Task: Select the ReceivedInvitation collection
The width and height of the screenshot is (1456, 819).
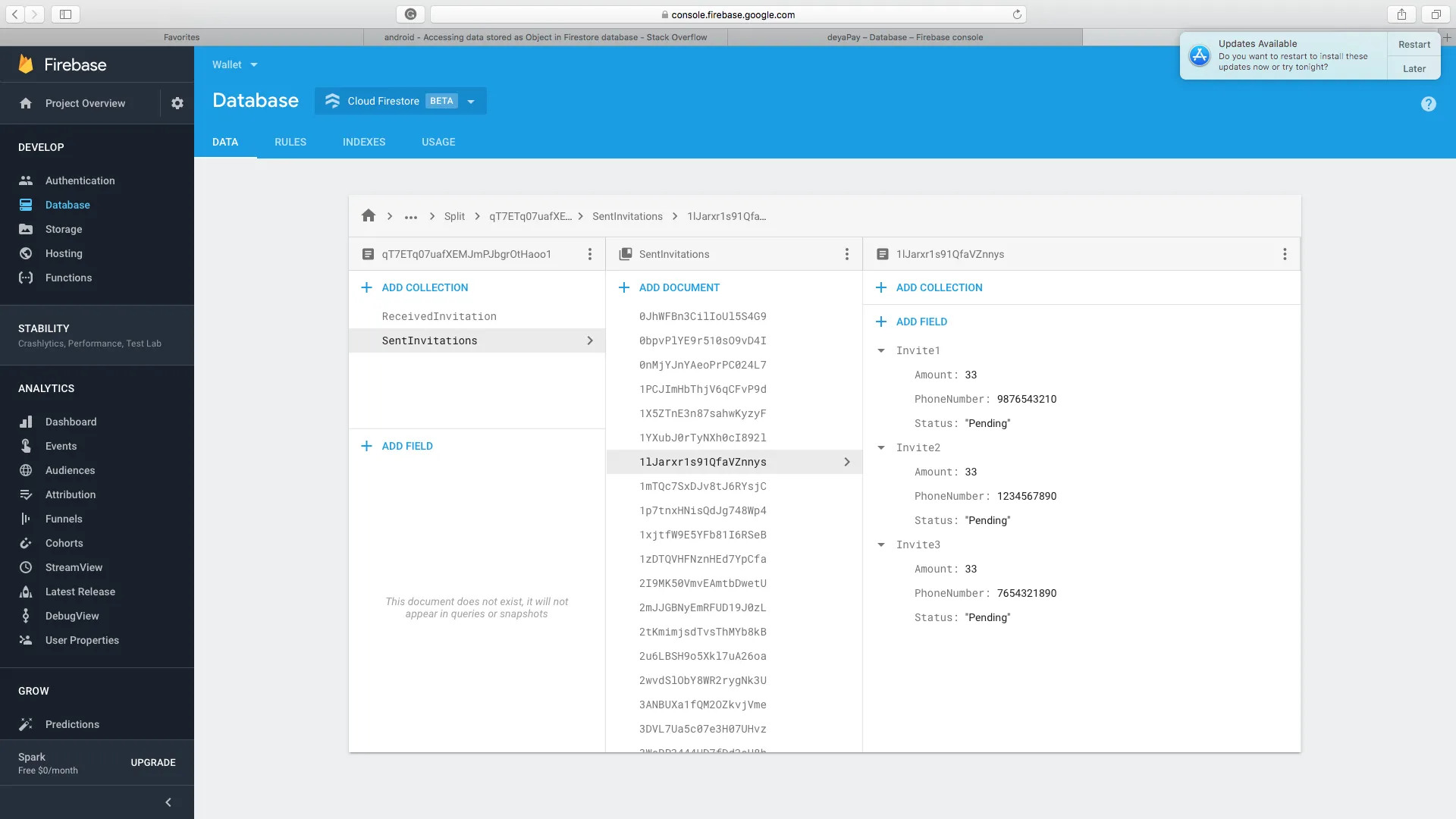Action: pos(439,316)
